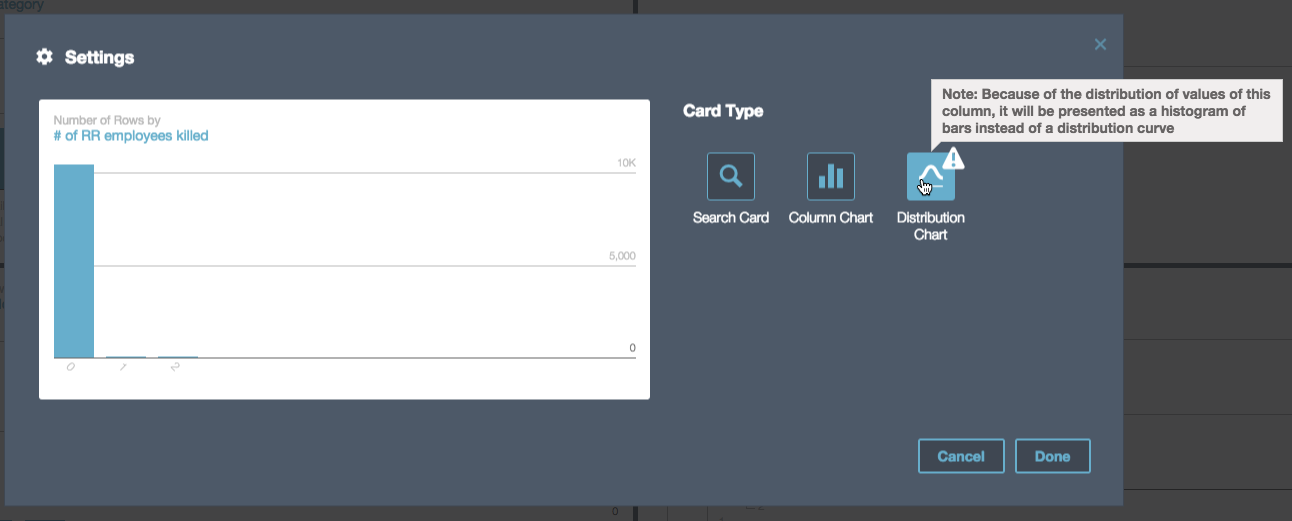Click the 'Search Card' text label
The height and width of the screenshot is (521, 1292).
(x=731, y=218)
